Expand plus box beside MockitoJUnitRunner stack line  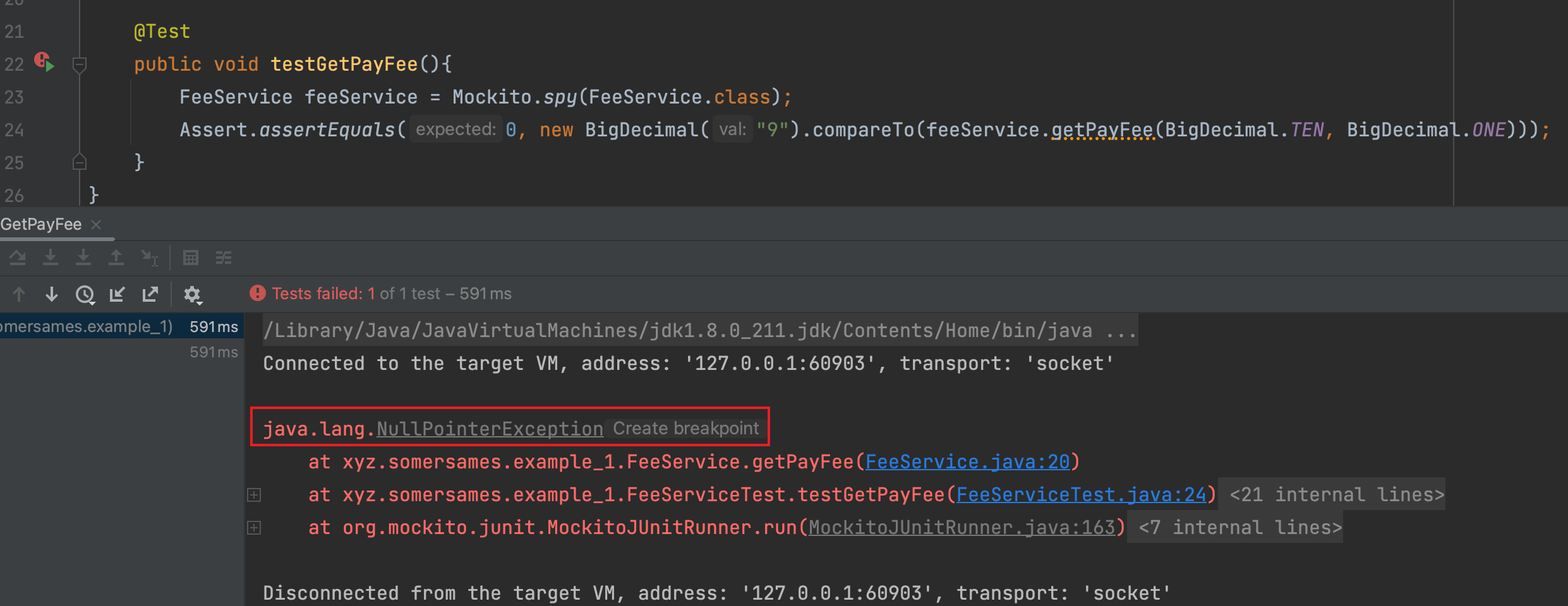(254, 528)
